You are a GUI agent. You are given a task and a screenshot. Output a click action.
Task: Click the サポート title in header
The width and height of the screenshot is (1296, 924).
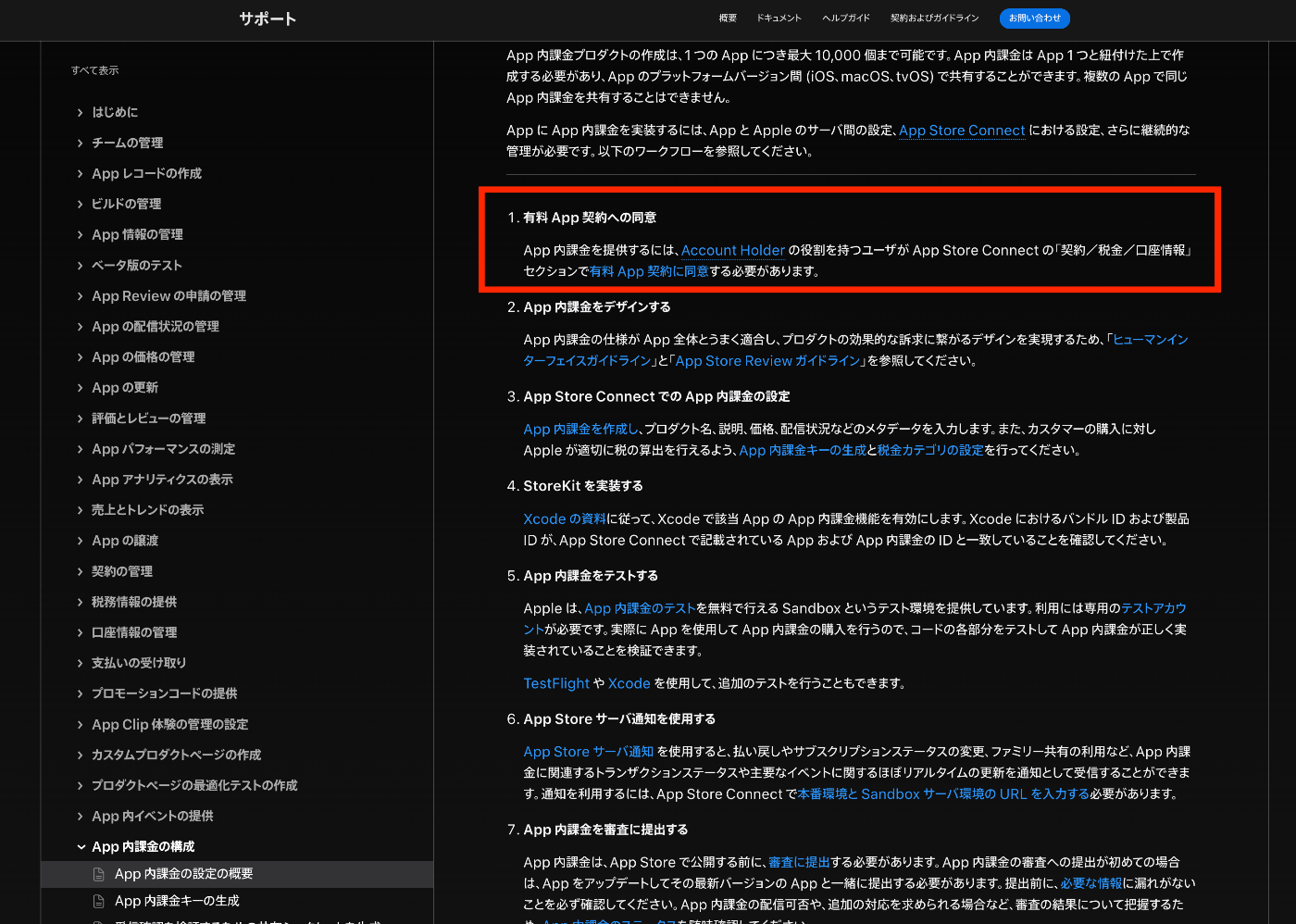pyautogui.click(x=268, y=19)
